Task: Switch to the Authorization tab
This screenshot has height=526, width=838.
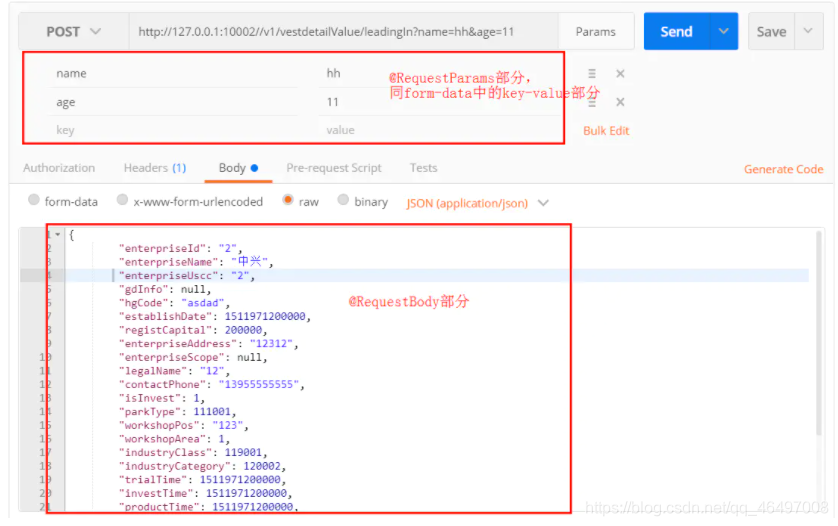Action: coord(59,168)
